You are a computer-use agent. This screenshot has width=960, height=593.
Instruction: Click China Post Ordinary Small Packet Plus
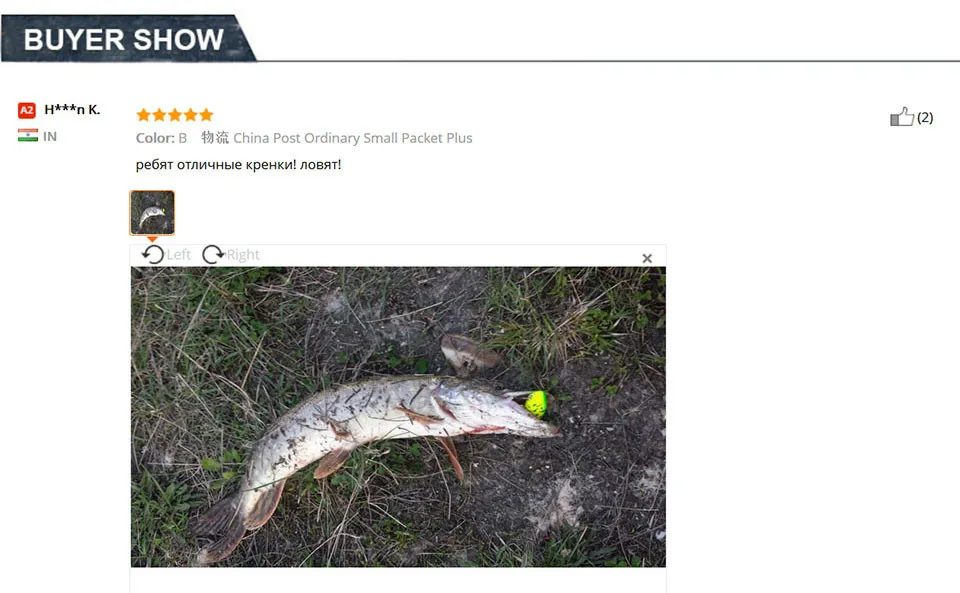coord(353,138)
